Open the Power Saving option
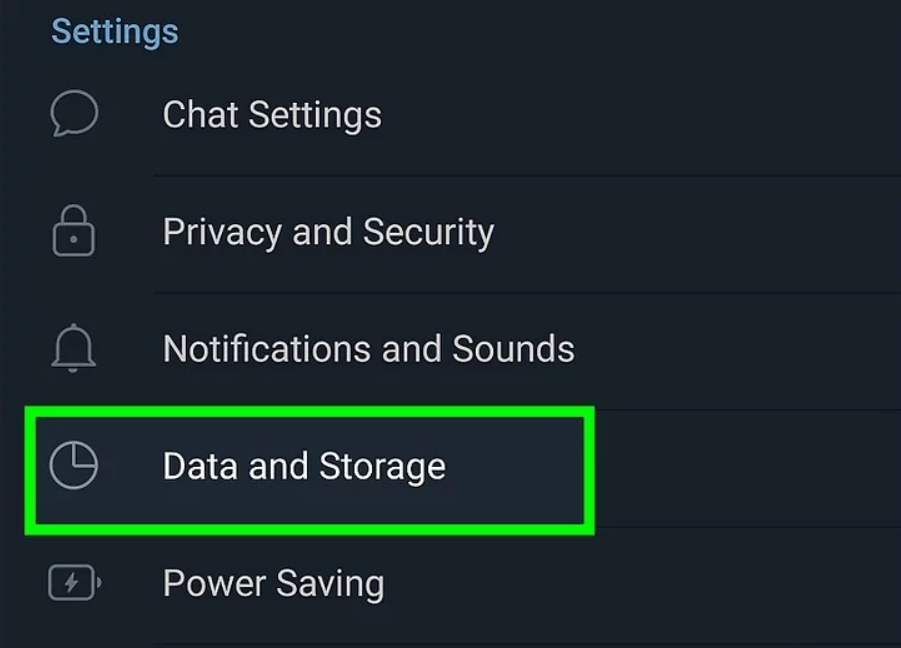The width and height of the screenshot is (901, 648). click(x=273, y=584)
